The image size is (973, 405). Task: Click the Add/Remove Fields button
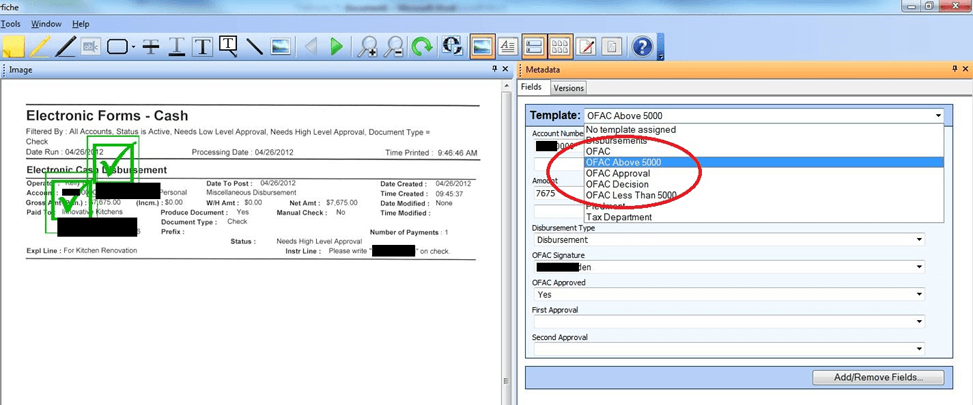[x=878, y=377]
